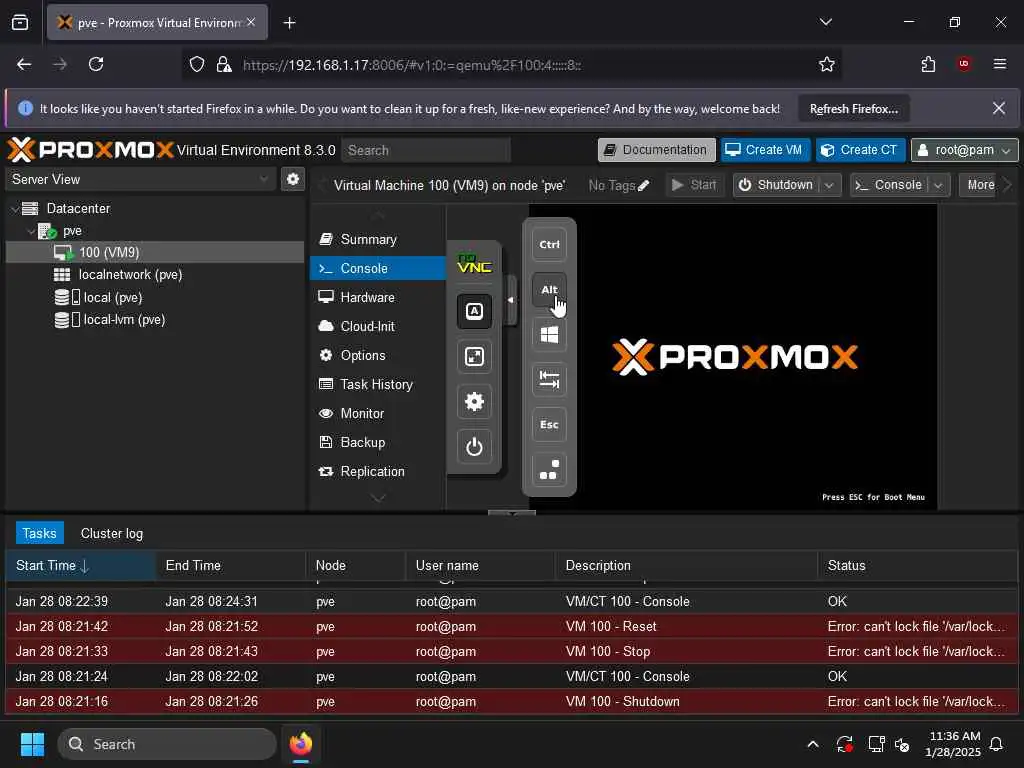Collapse the bottom log panel handle
Viewport: 1024px width, 768px height.
[x=511, y=513]
